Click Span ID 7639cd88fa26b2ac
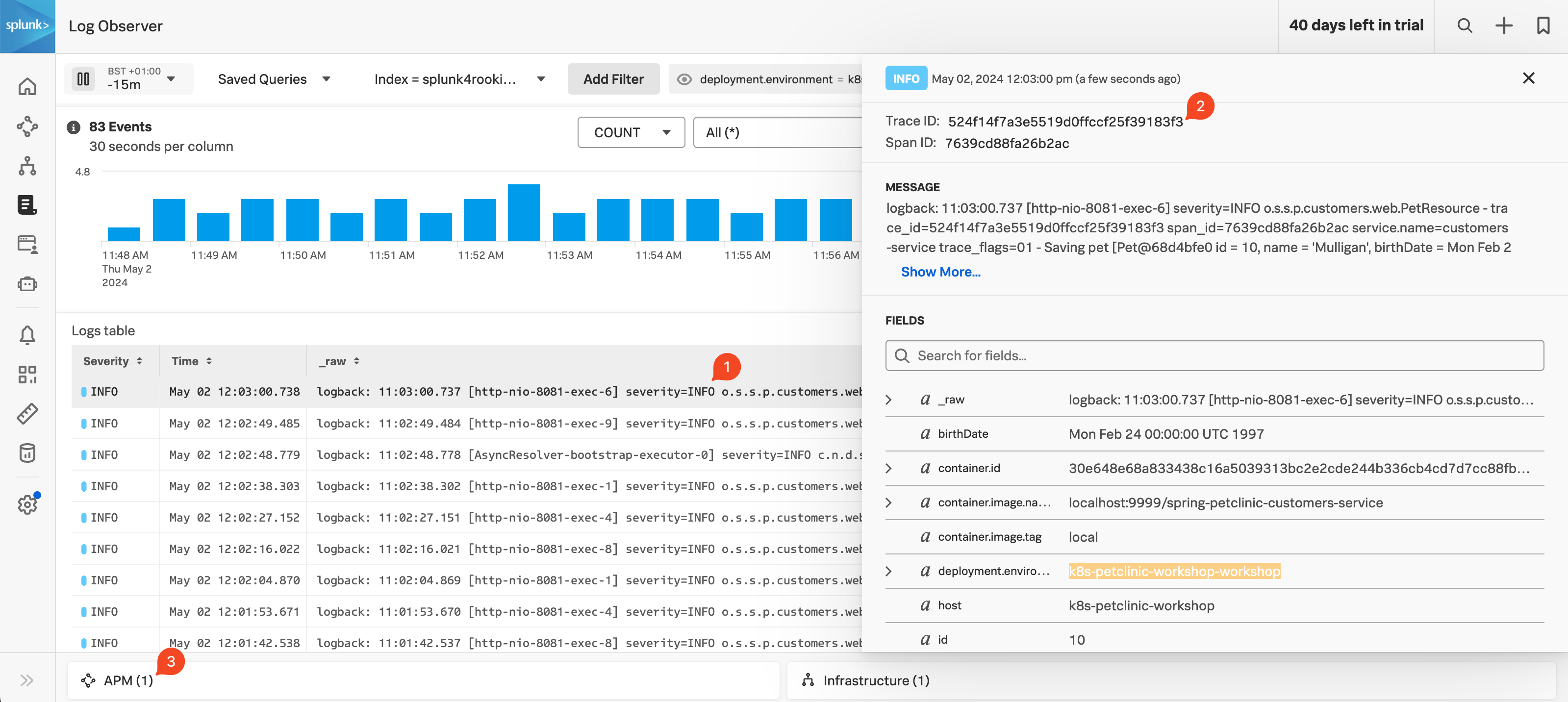Viewport: 1568px width, 702px height. tap(1007, 143)
